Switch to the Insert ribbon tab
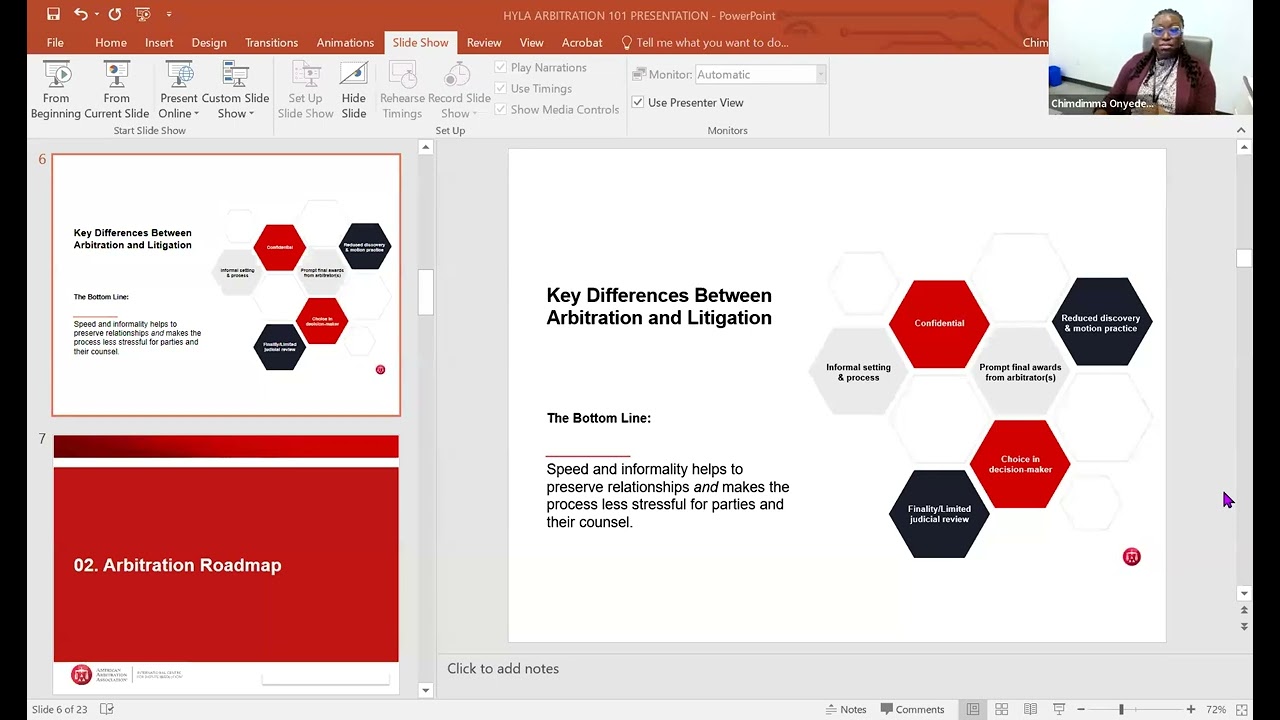This screenshot has height=720, width=1280. 159,42
